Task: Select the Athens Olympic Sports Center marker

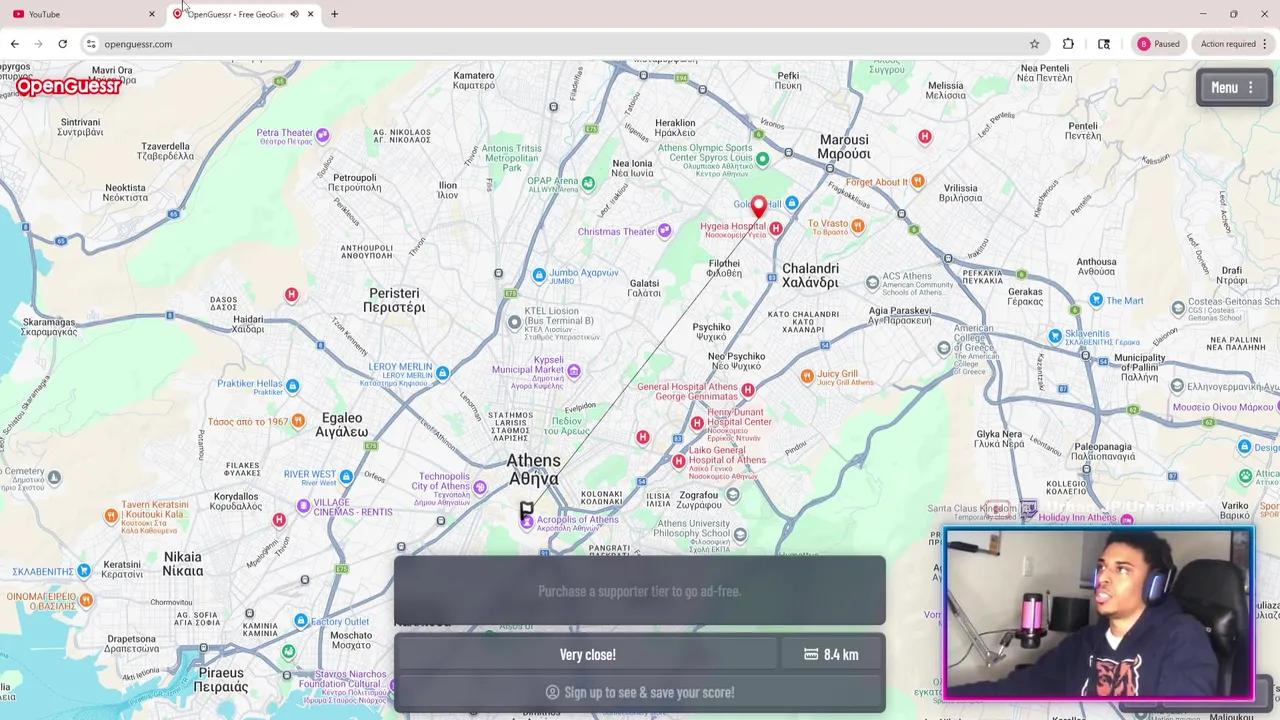Action: click(763, 158)
